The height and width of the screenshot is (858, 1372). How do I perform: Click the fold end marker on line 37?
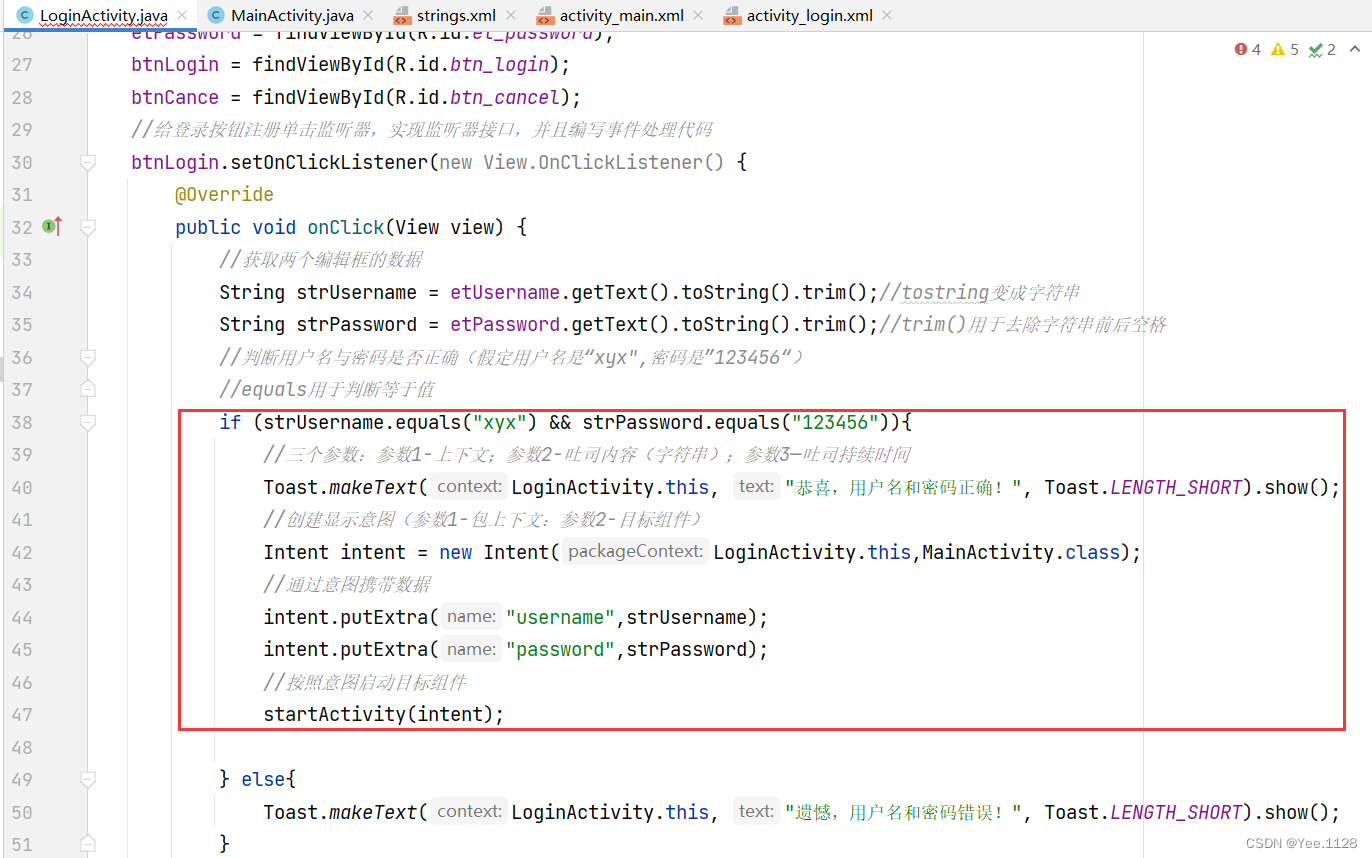[88, 389]
